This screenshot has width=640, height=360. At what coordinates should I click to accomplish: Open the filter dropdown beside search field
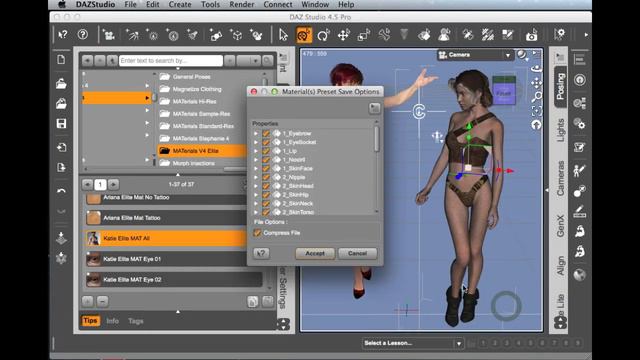point(249,61)
